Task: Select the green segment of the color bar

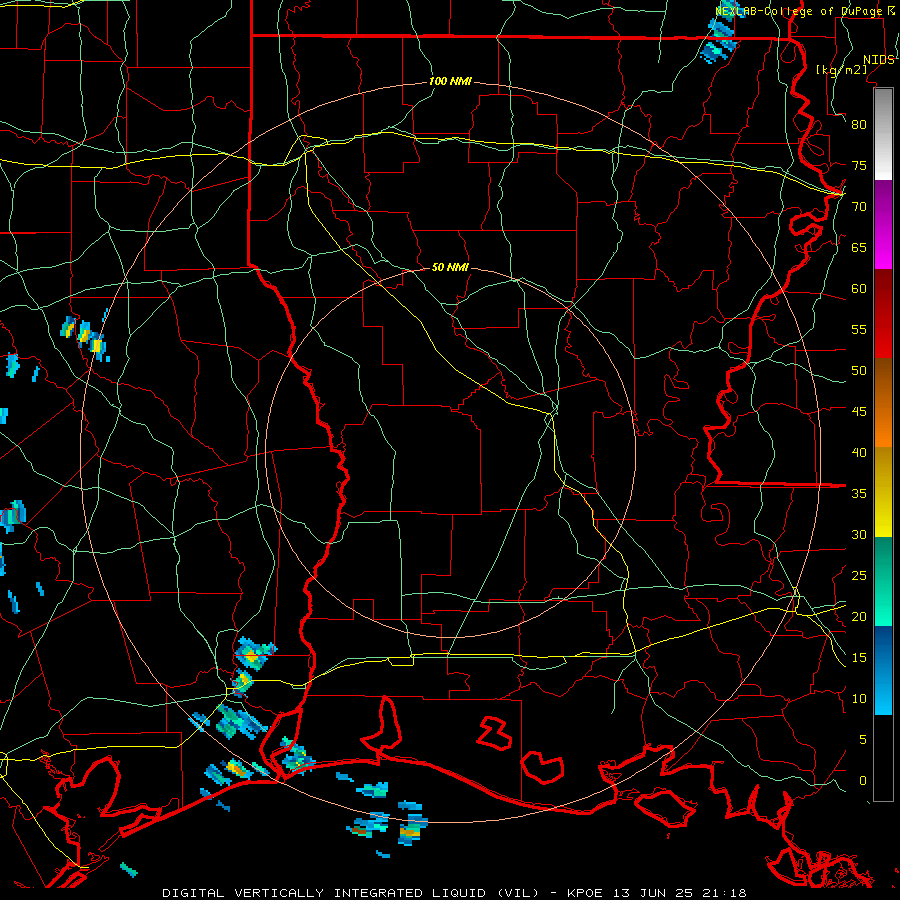Action: pyautogui.click(x=883, y=581)
